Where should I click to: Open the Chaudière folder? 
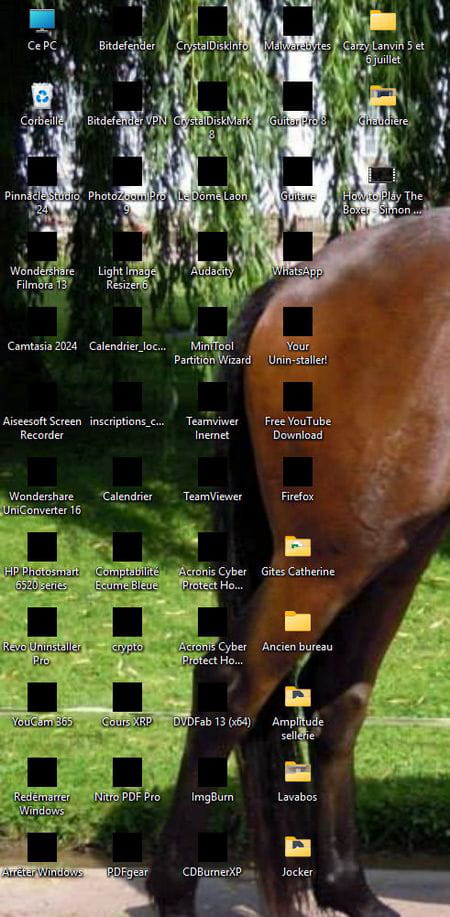[x=383, y=96]
